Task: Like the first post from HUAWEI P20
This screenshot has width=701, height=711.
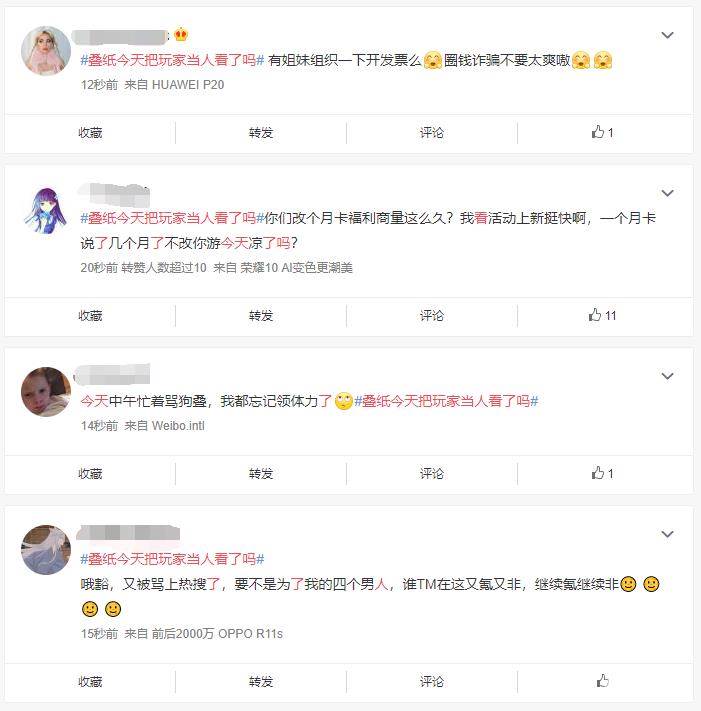Action: pos(602,132)
